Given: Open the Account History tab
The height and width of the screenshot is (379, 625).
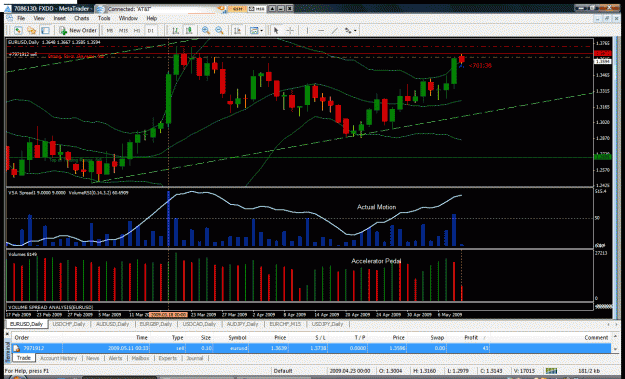Looking at the screenshot, I should pos(59,358).
